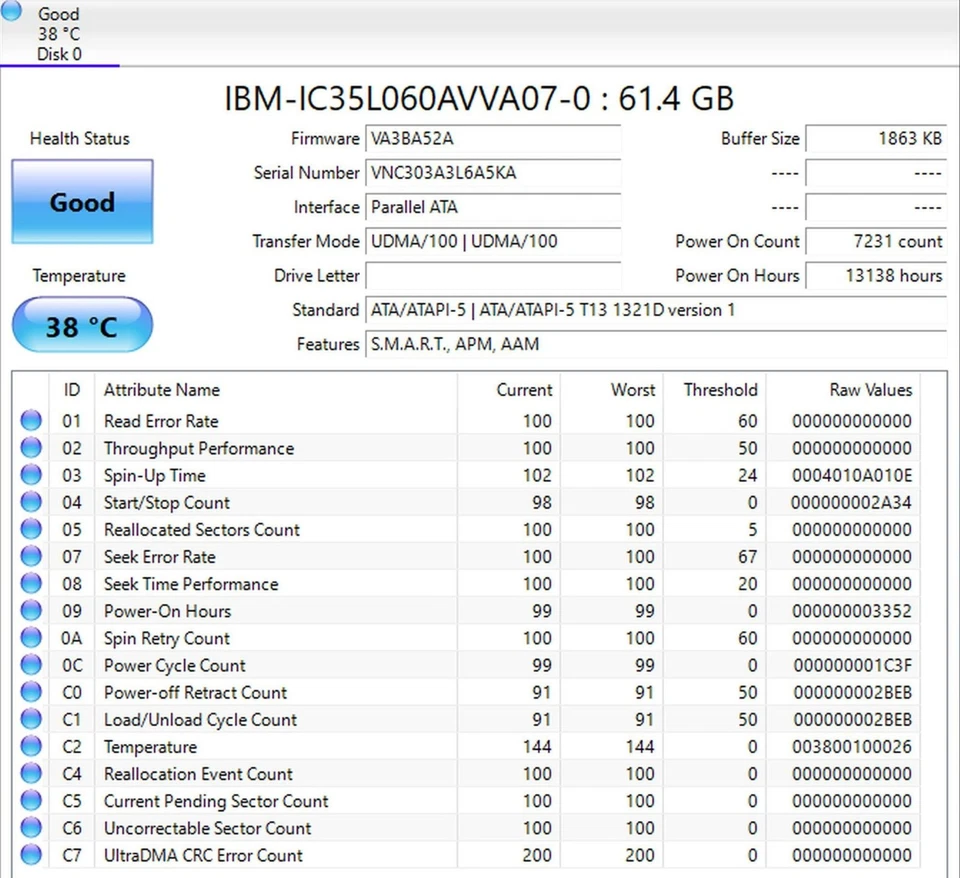The width and height of the screenshot is (960, 878).
Task: Click the indicator beside Power Cycle Count
Action: click(30, 665)
